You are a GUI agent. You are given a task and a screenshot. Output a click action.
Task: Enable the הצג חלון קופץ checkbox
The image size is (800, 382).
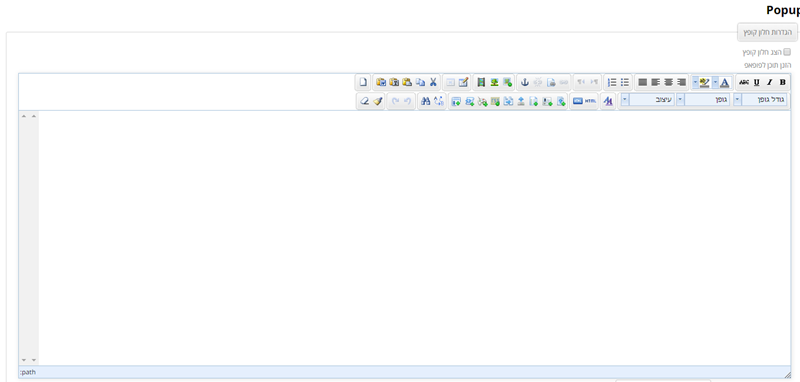pos(787,52)
